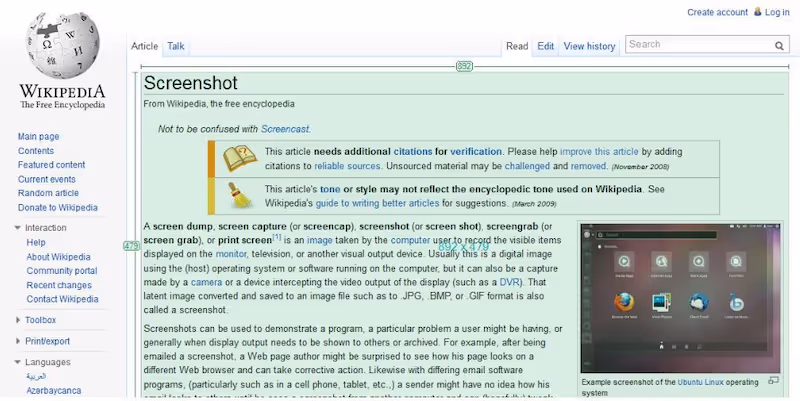The image size is (800, 401).
Task: Click Donate to Wikipedia link
Action: point(58,207)
